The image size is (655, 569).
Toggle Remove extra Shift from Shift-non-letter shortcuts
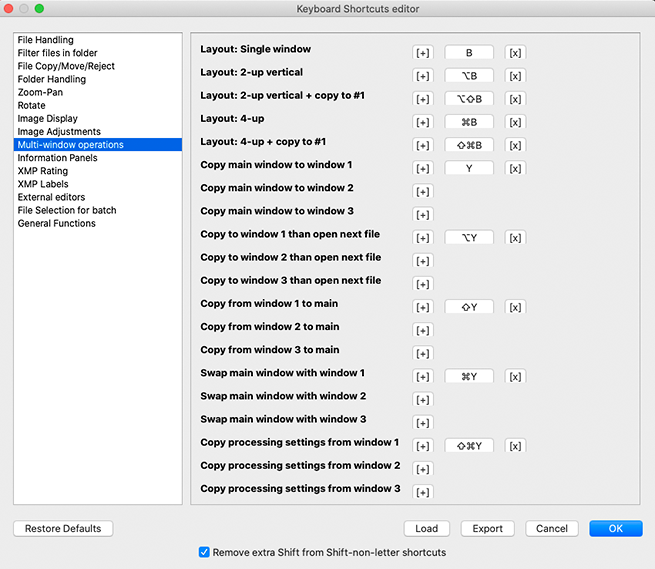pos(205,552)
